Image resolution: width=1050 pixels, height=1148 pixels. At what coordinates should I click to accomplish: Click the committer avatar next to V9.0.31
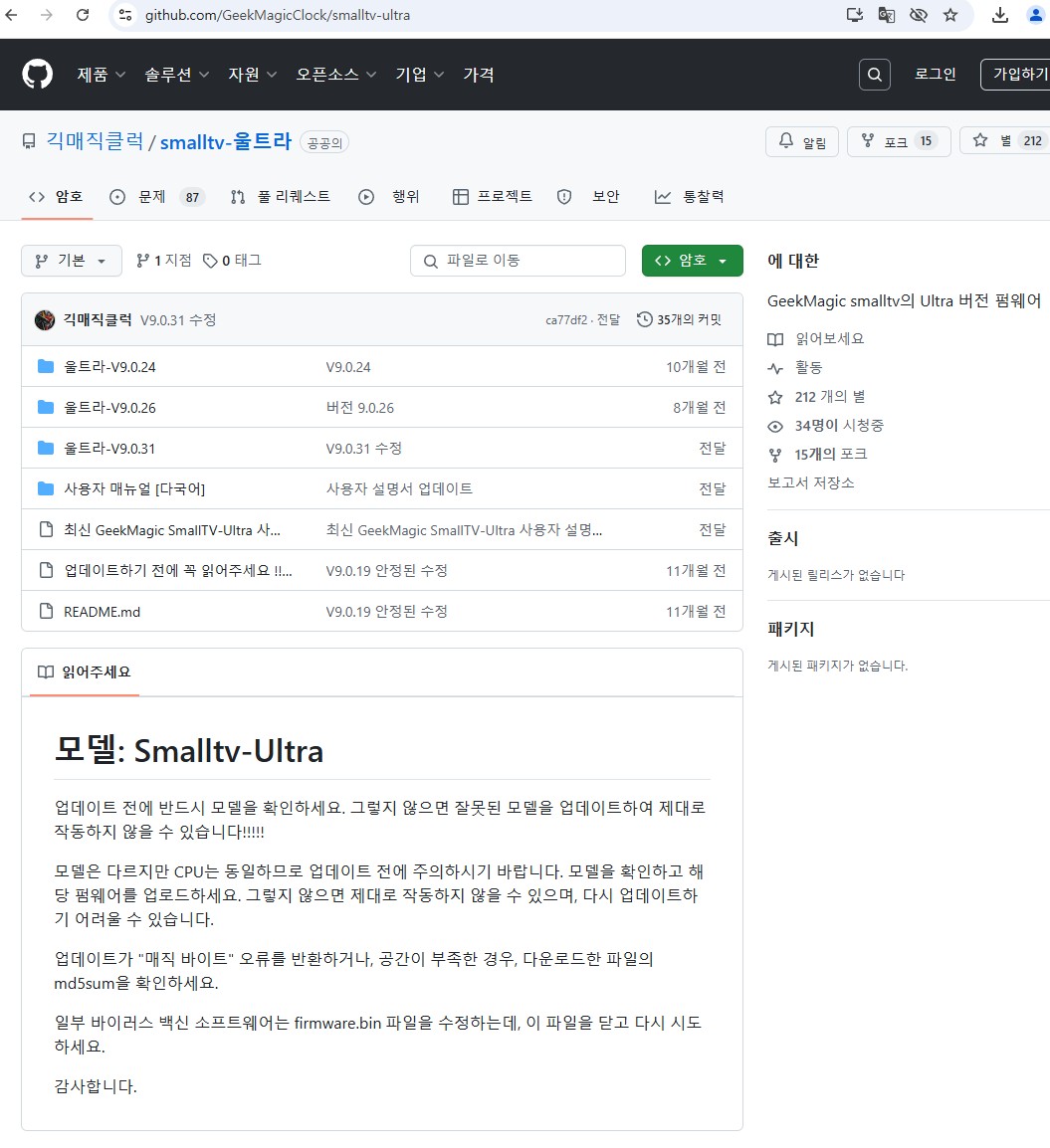click(45, 320)
